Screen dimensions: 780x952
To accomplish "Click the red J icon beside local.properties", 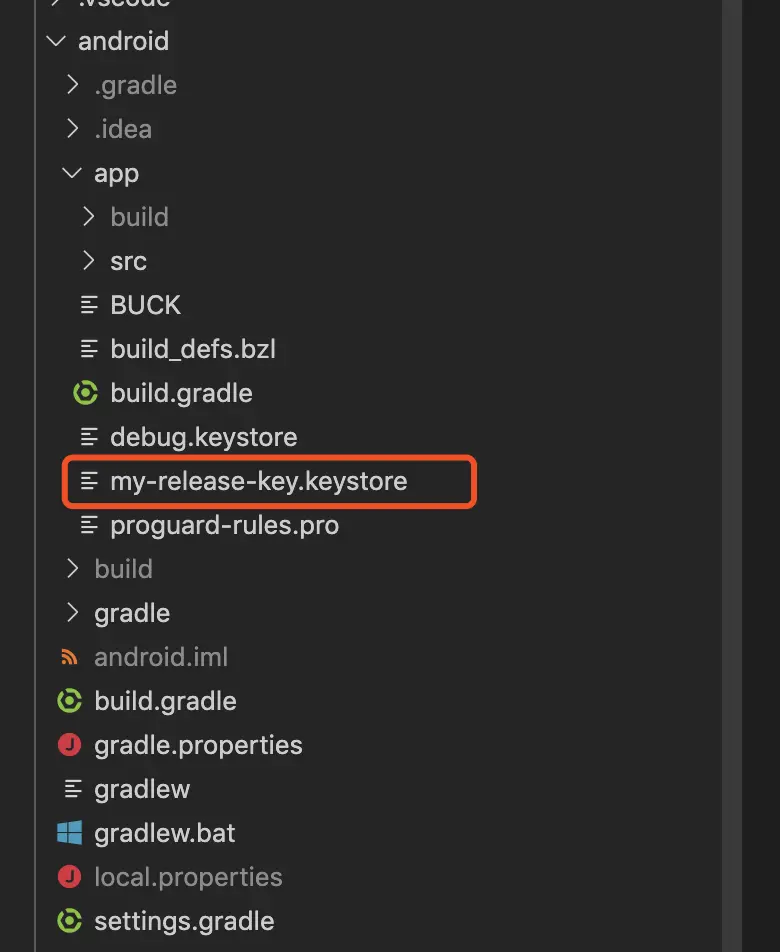I will (69, 877).
